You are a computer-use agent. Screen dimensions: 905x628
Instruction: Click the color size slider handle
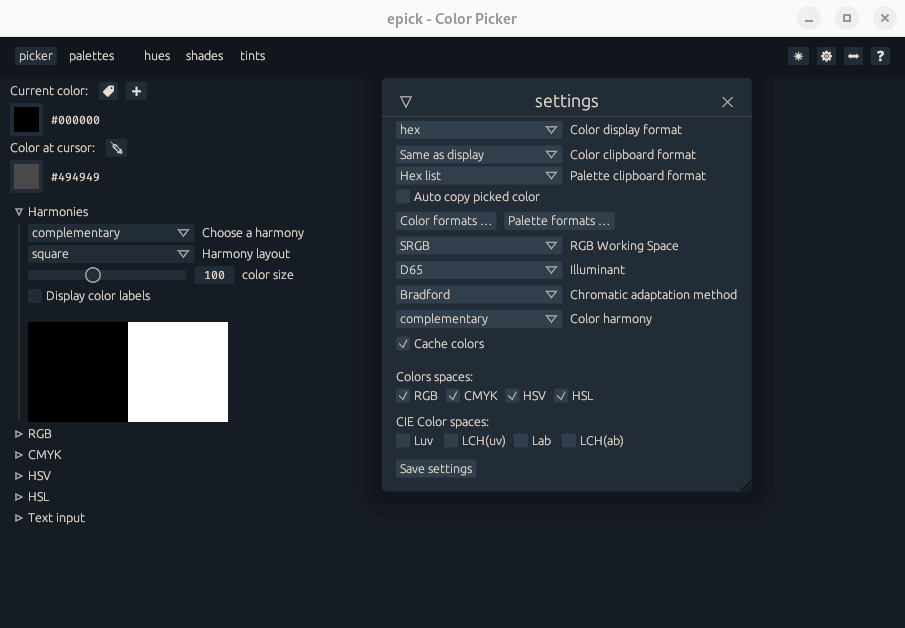(x=93, y=275)
